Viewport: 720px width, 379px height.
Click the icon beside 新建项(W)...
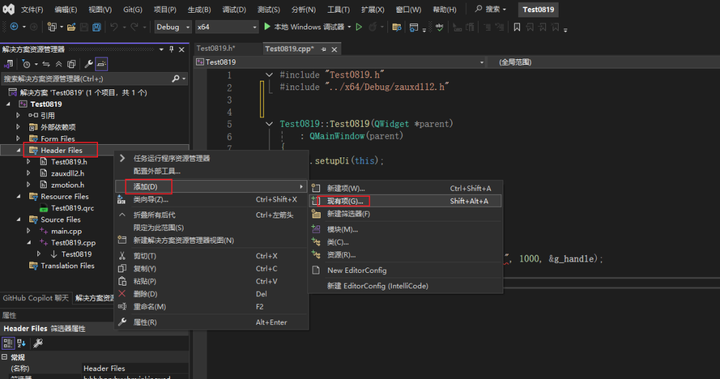(316, 188)
